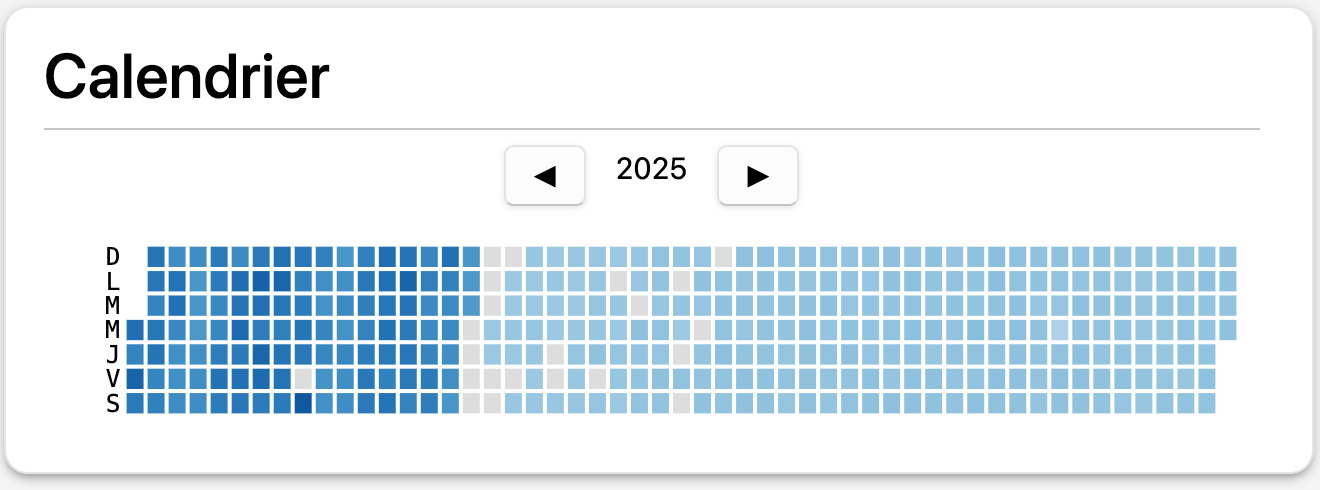Viewport: 1320px width, 490px height.
Task: Select the first cell of the Wednesday row
Action: 135,330
